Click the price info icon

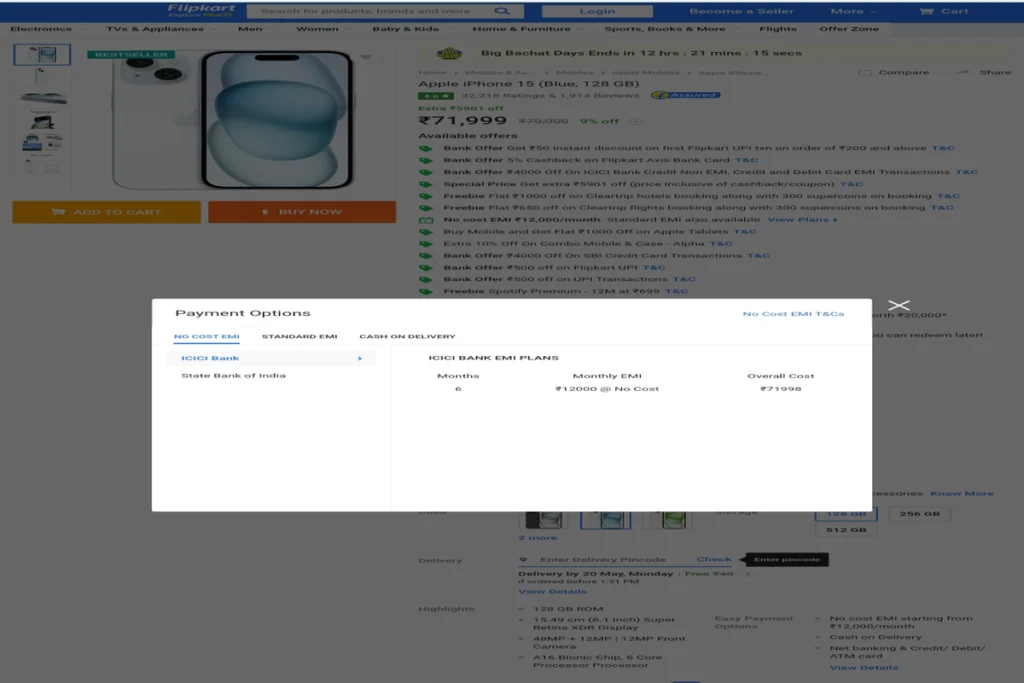tap(635, 121)
